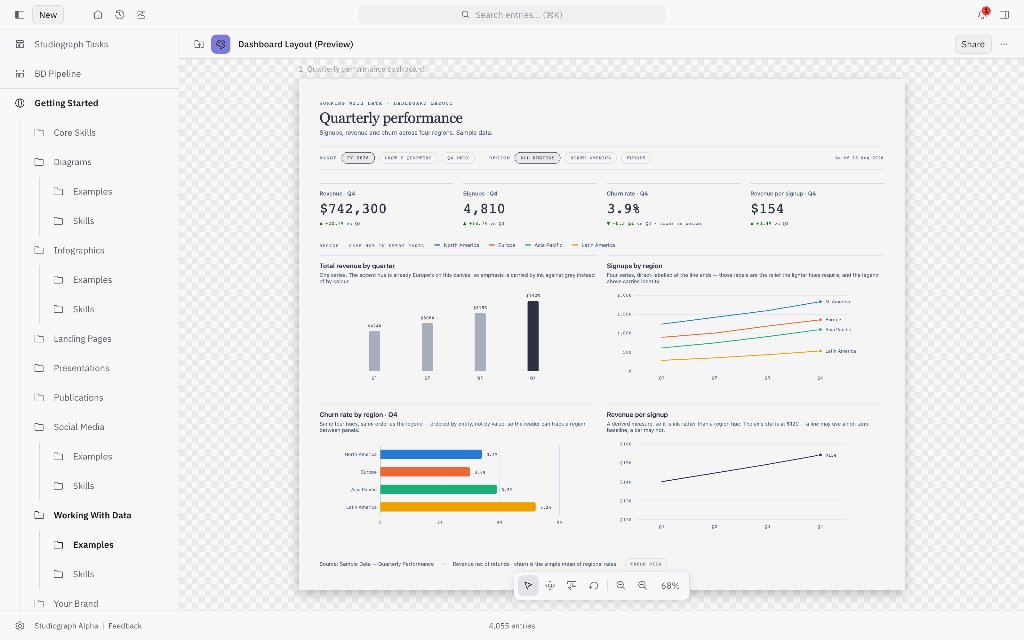
Task: Click the Share button
Action: pos(972,44)
